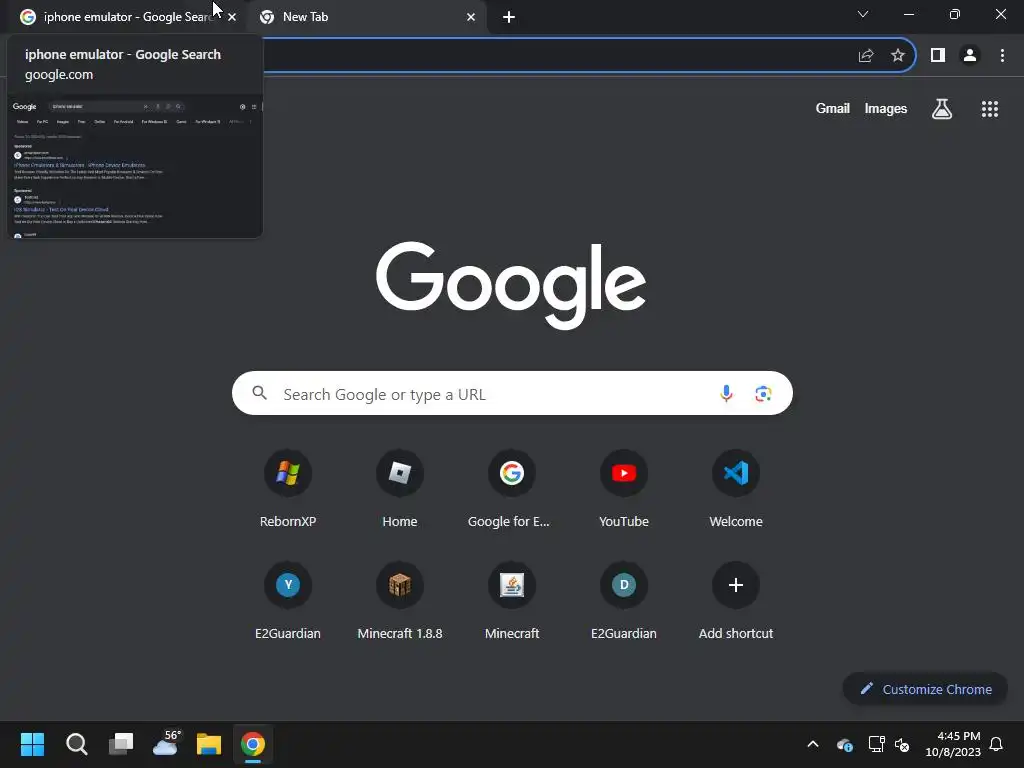Open the Images link
The image size is (1024, 768).
886,108
